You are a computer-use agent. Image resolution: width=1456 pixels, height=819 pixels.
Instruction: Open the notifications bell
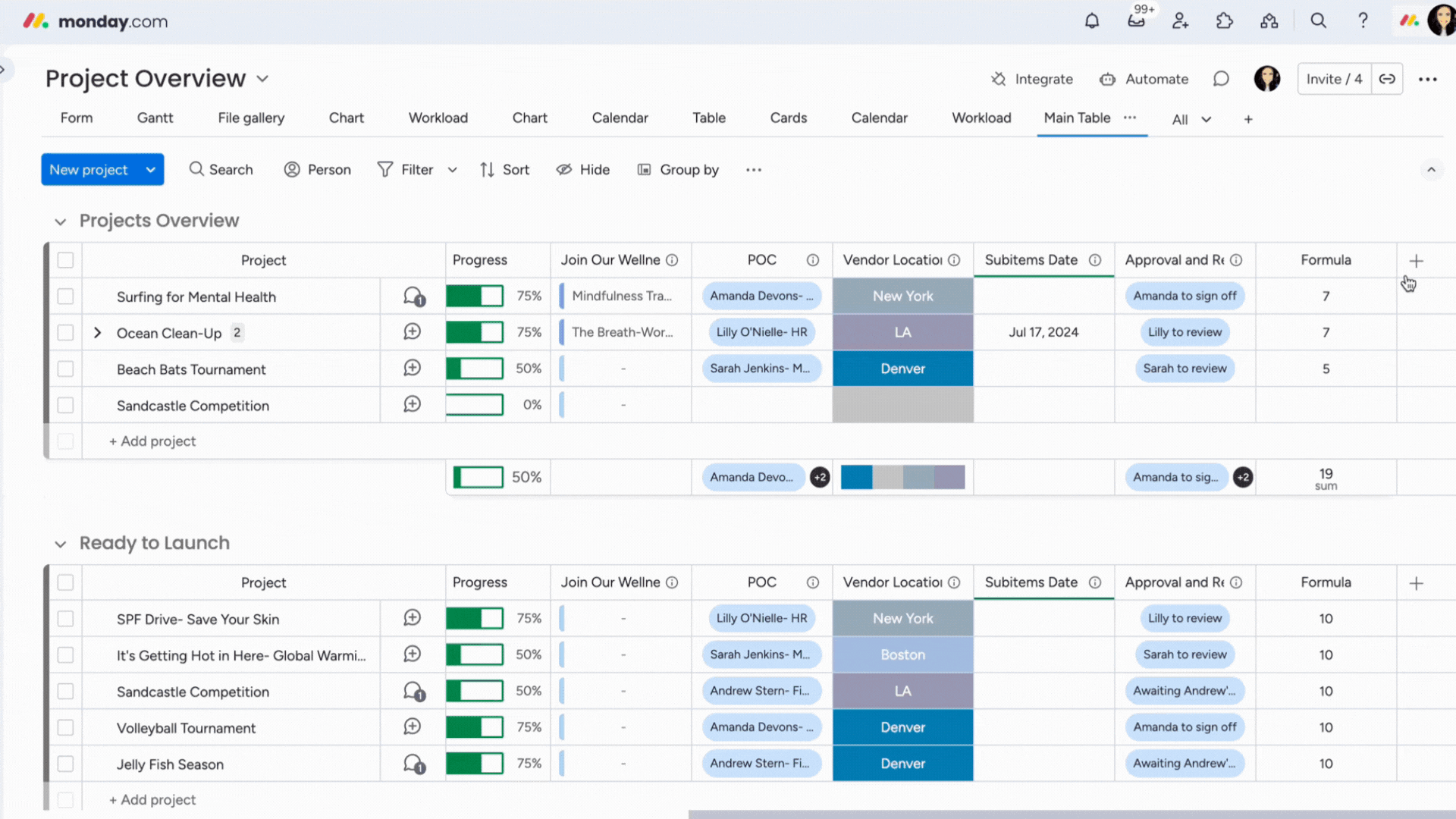(1092, 21)
